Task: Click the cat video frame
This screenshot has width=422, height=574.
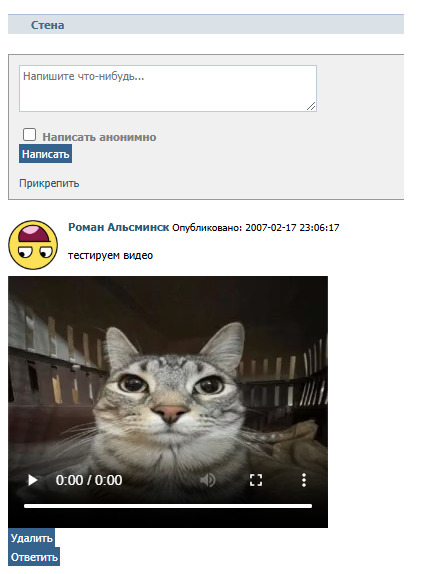Action: (168, 373)
